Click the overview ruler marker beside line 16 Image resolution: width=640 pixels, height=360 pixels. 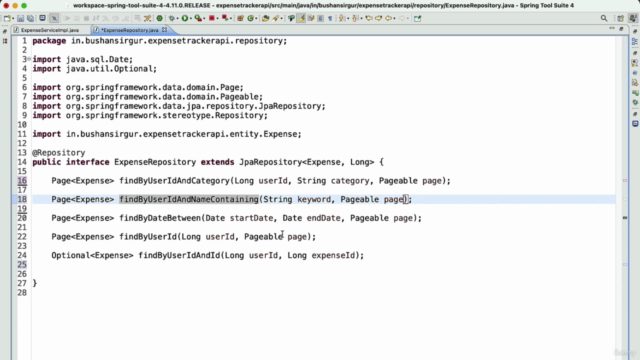click(625, 180)
